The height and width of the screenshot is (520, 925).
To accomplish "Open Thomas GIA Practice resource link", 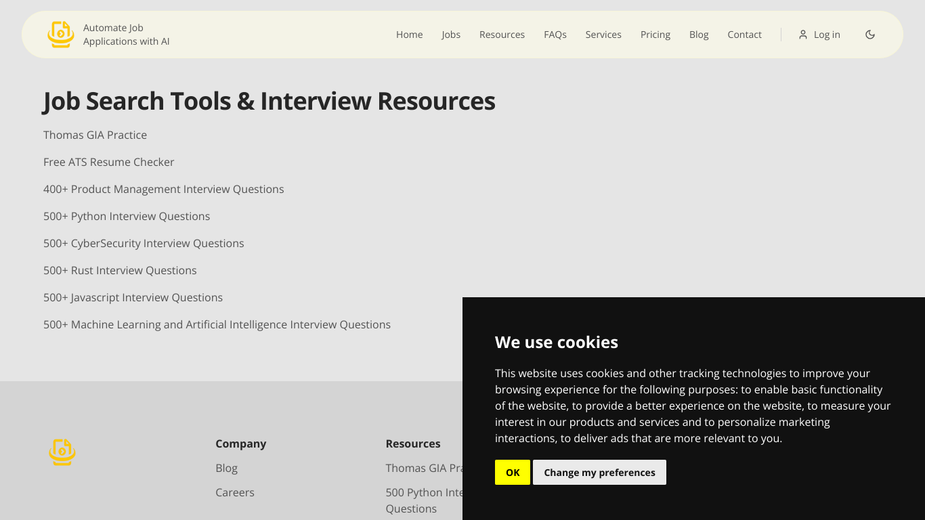I will pyautogui.click(x=95, y=135).
